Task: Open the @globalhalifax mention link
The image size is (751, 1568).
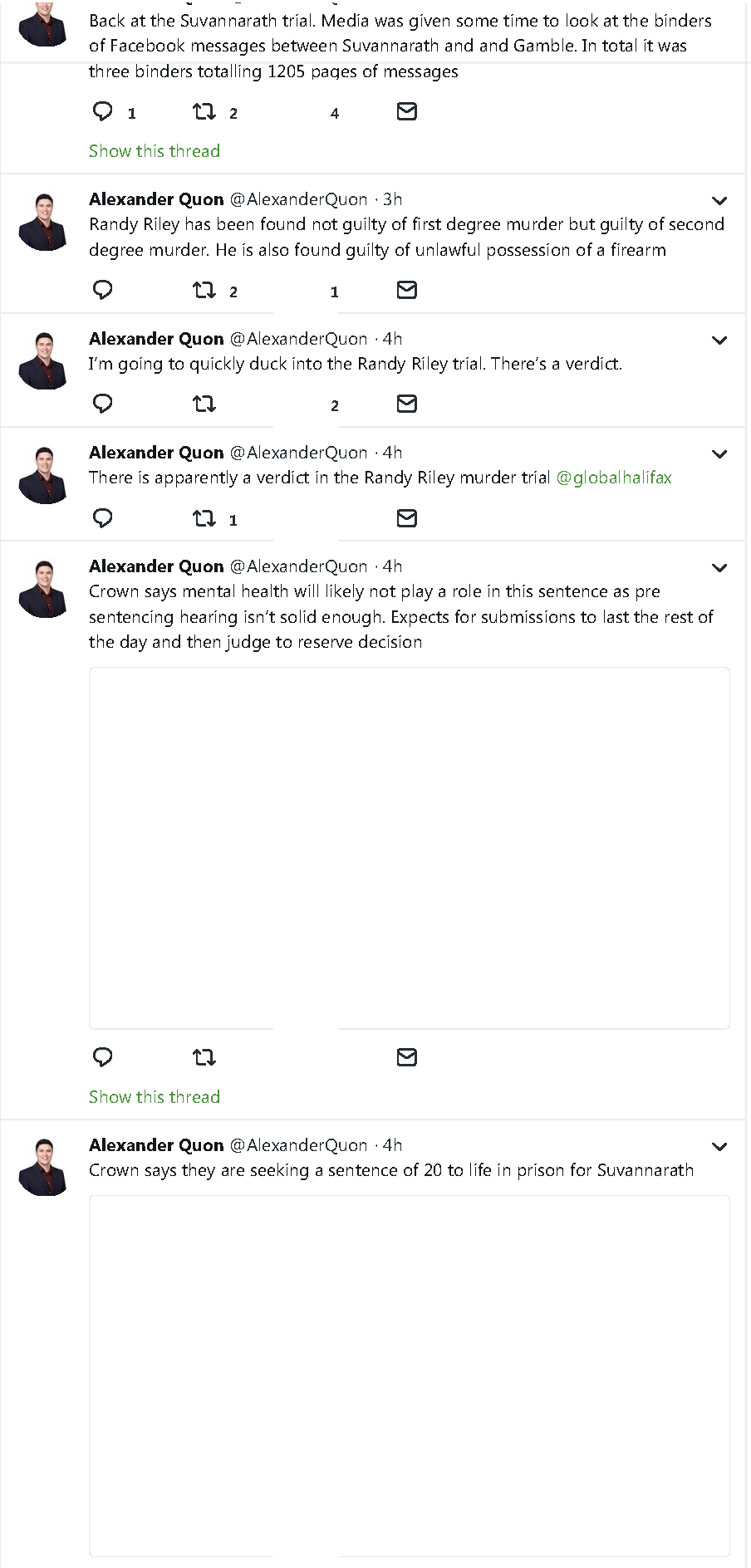Action: pyautogui.click(x=613, y=478)
